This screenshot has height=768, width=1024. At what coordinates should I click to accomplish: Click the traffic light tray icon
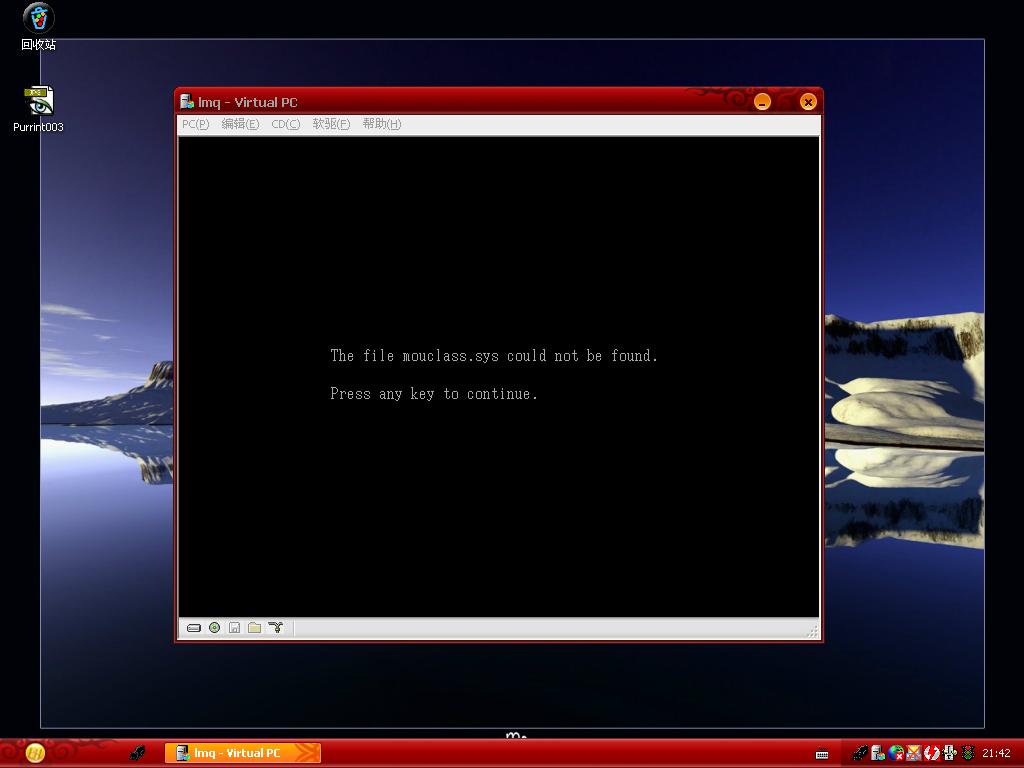point(968,753)
